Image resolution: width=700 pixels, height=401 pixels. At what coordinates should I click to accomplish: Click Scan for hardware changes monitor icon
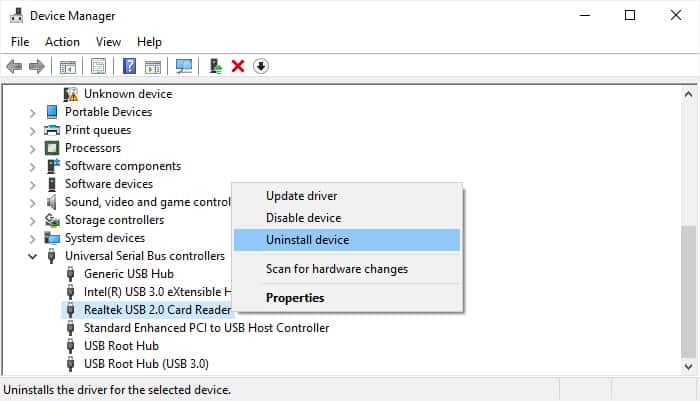[x=183, y=67]
